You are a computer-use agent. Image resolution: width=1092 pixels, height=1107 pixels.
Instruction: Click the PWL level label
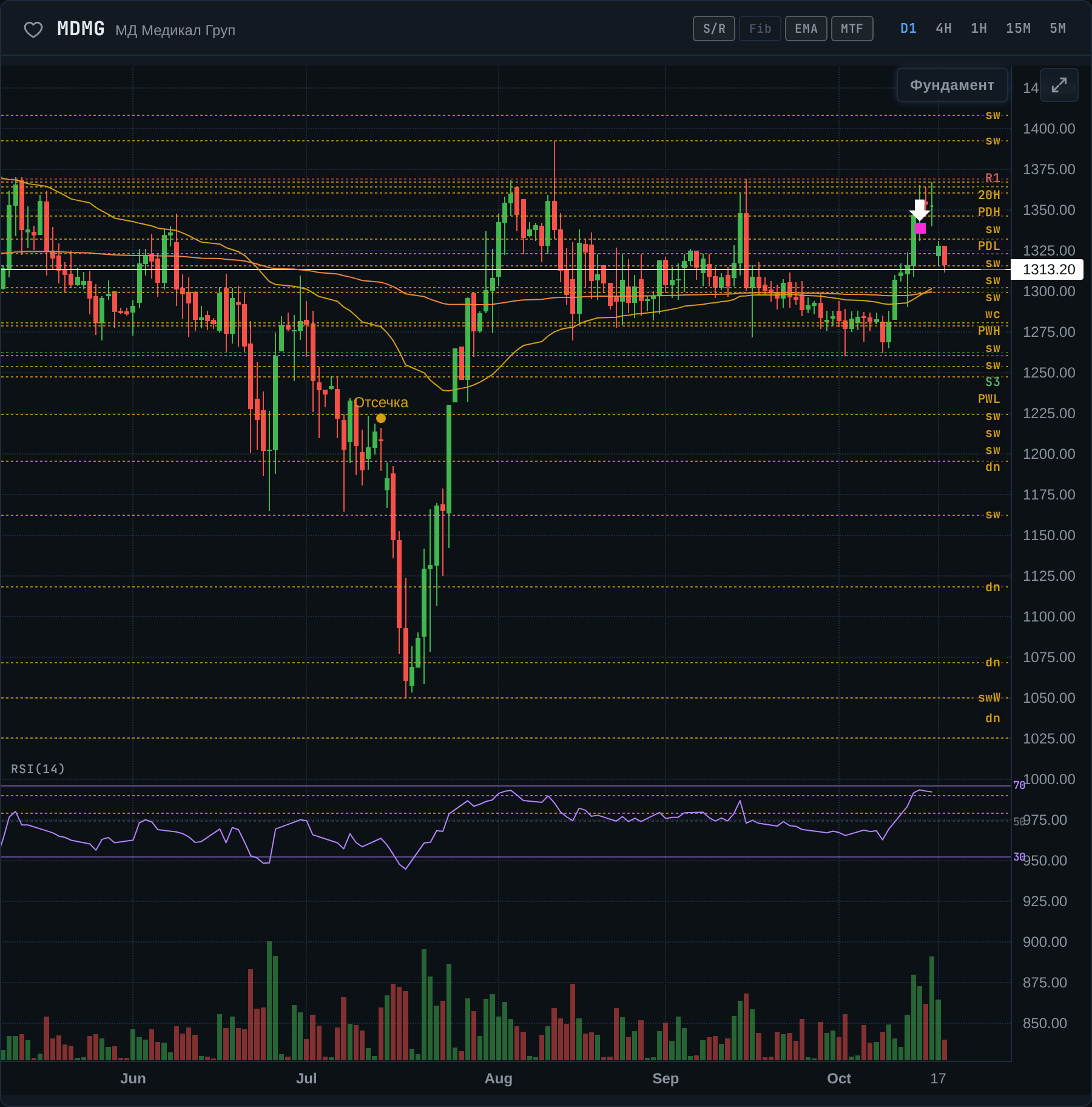[x=988, y=399]
